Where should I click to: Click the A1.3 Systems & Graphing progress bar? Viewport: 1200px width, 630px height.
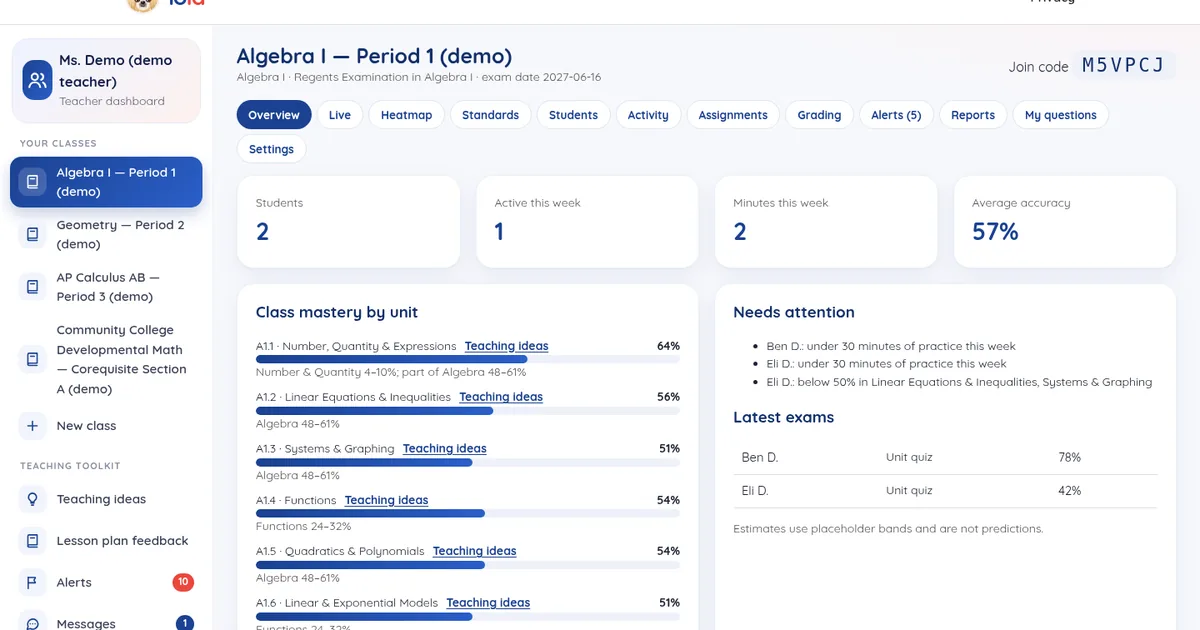coord(468,462)
